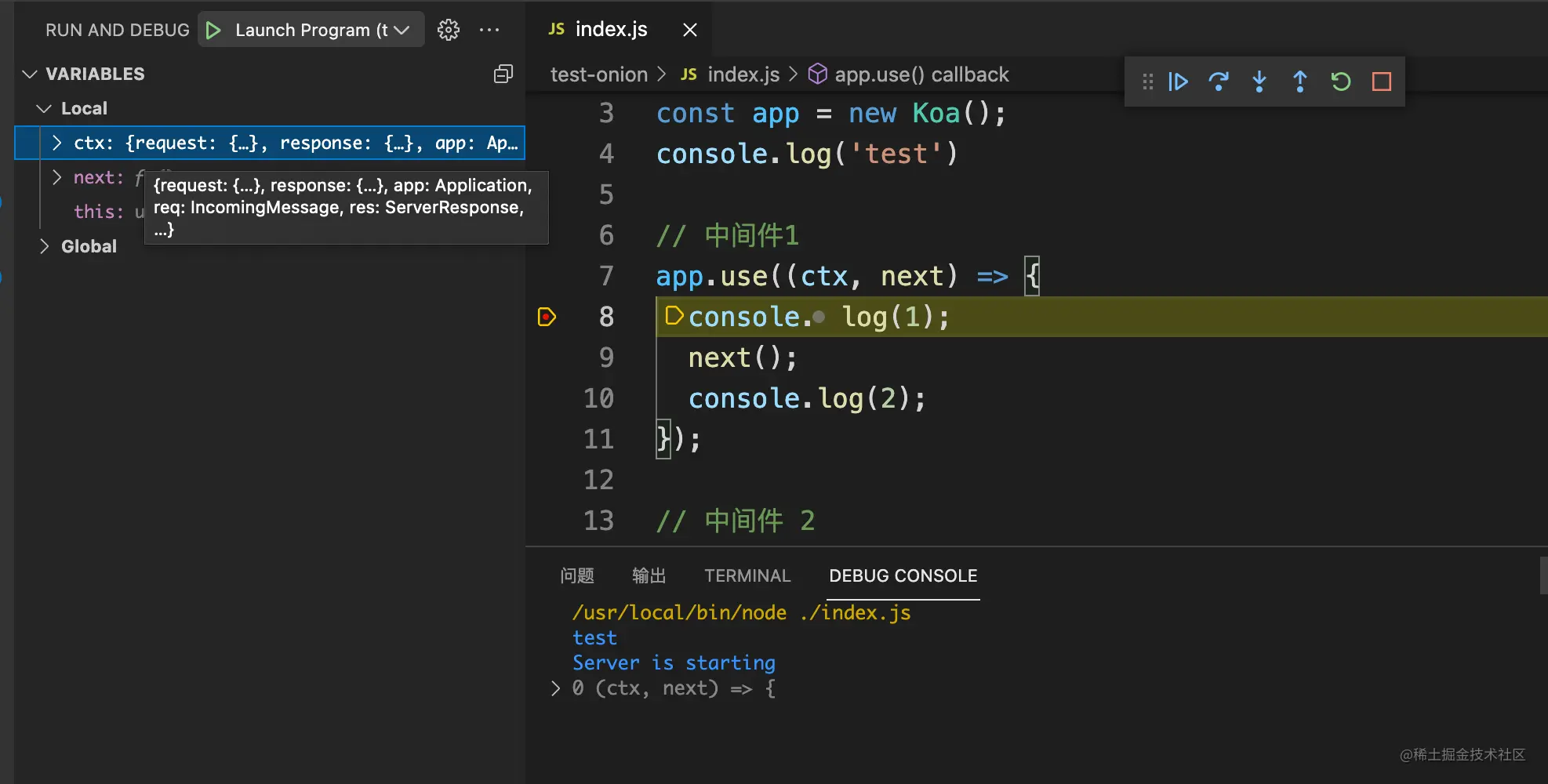Click the Step Over debug icon
1548x784 pixels.
1219,82
